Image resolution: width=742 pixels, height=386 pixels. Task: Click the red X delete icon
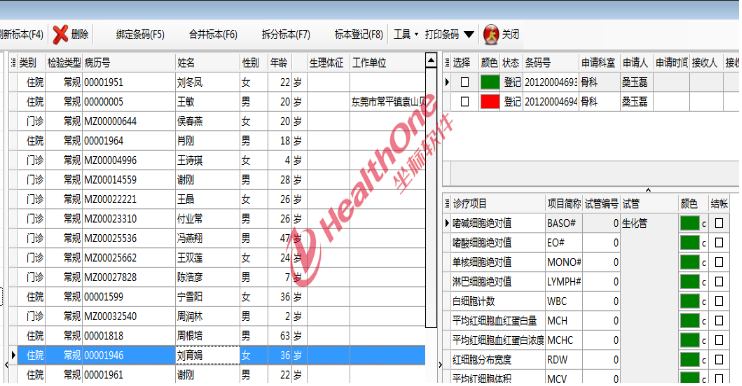pos(61,34)
